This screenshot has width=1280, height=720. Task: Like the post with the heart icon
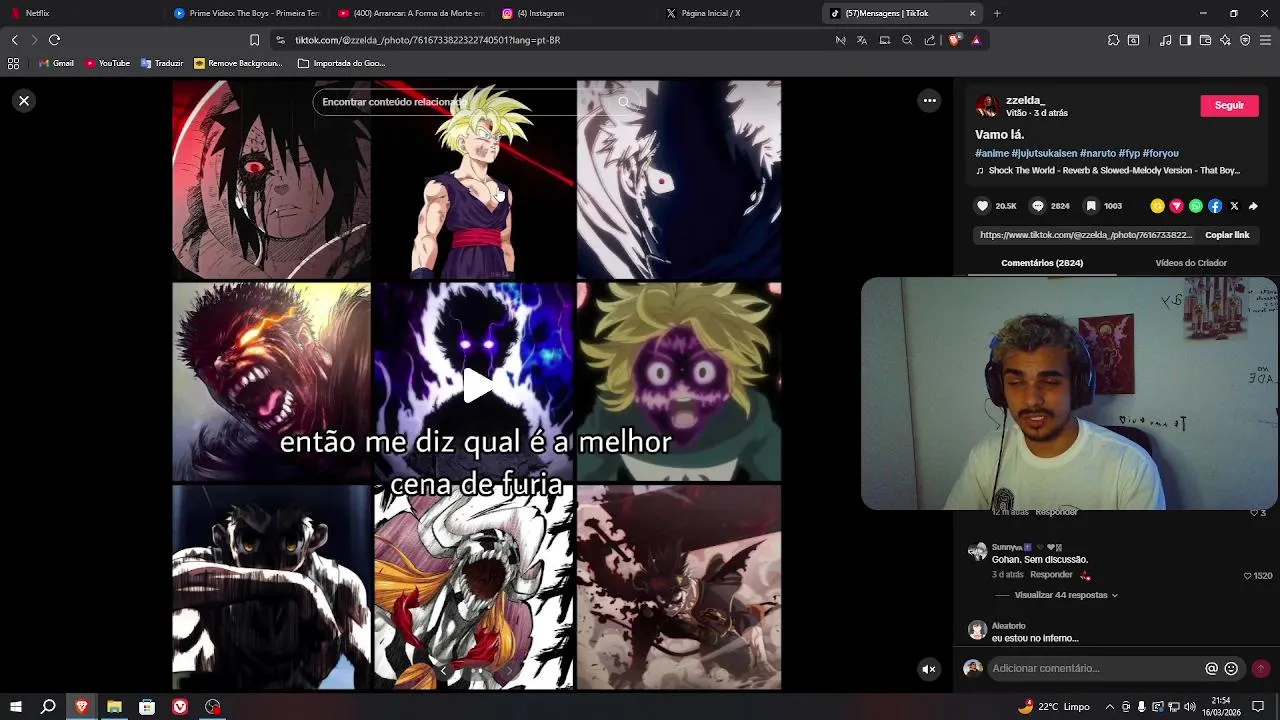pyautogui.click(x=983, y=206)
